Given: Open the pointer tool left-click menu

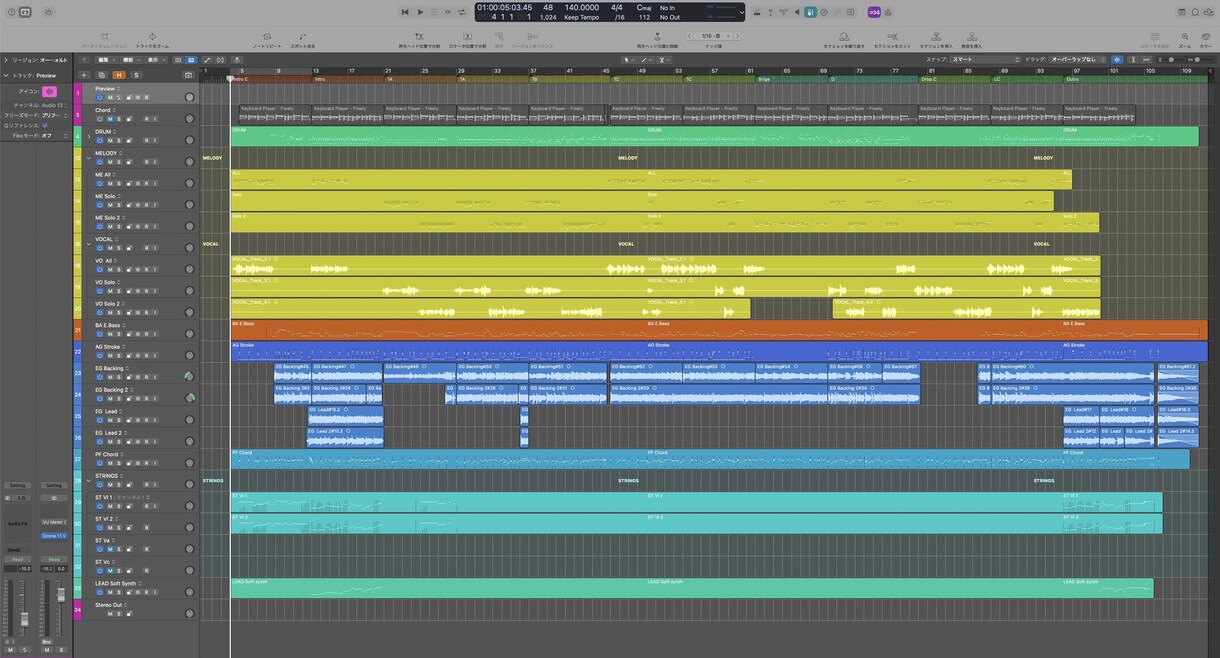Looking at the screenshot, I should point(628,60).
